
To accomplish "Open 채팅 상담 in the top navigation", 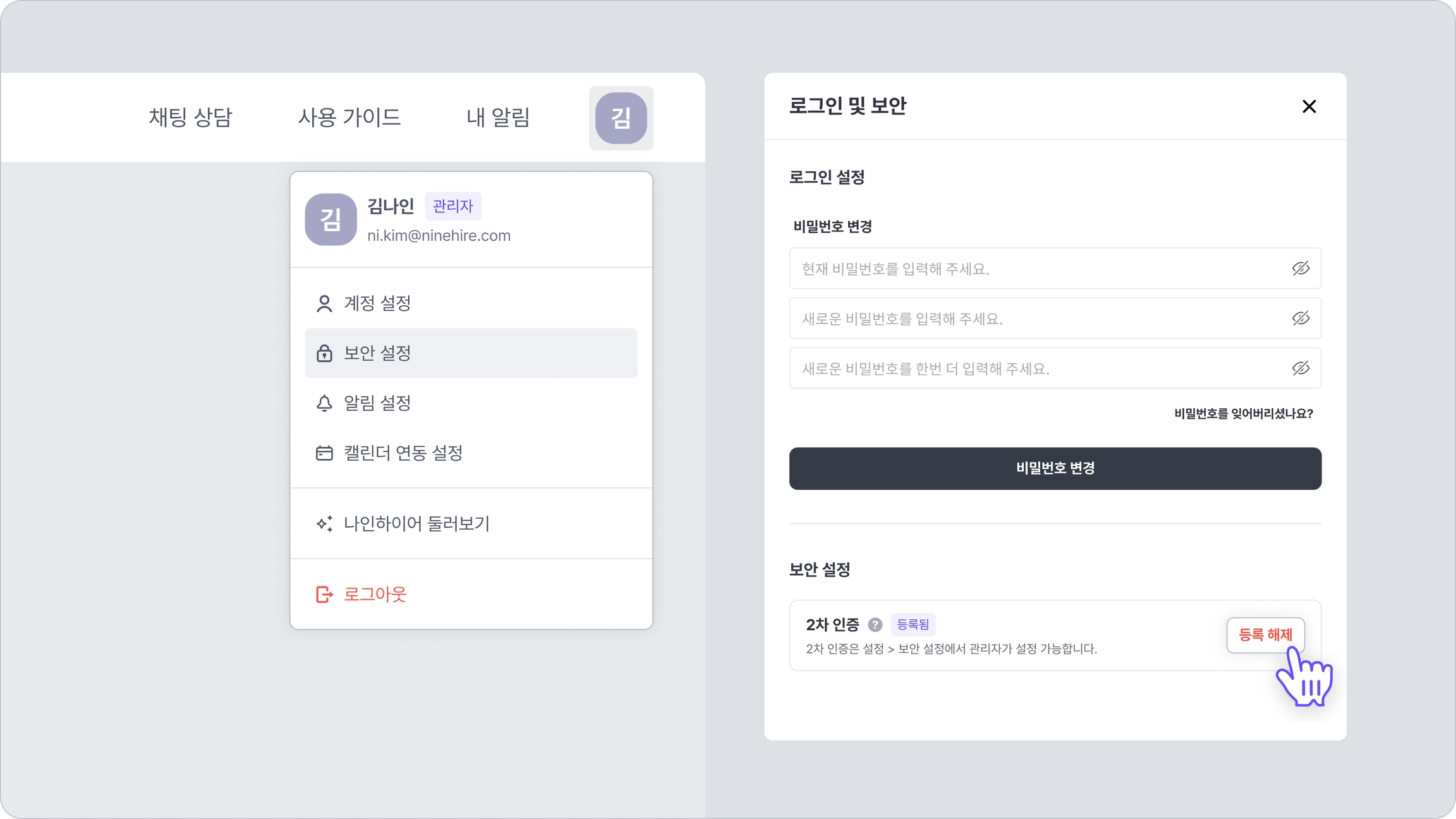I will (190, 118).
